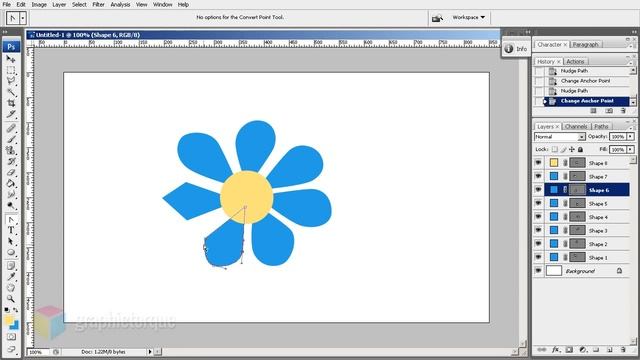The height and width of the screenshot is (360, 640).
Task: Select the Eyedropper tool
Action: click(11, 277)
